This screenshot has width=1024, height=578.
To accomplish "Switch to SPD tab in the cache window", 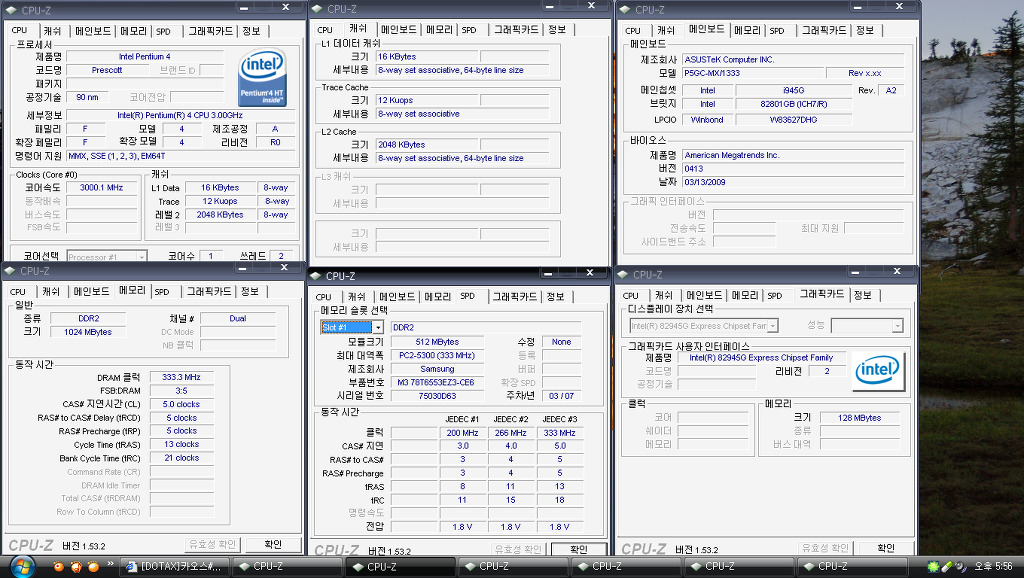I will (x=469, y=30).
